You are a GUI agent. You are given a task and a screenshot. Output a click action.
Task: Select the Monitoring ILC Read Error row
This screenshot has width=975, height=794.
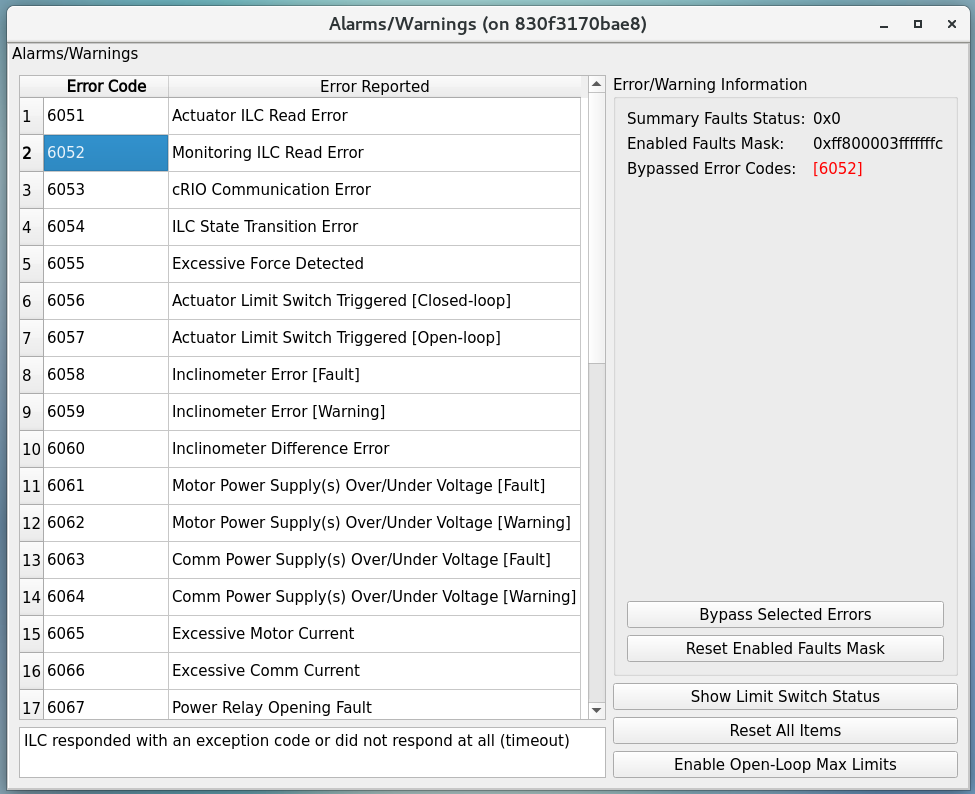(x=374, y=153)
